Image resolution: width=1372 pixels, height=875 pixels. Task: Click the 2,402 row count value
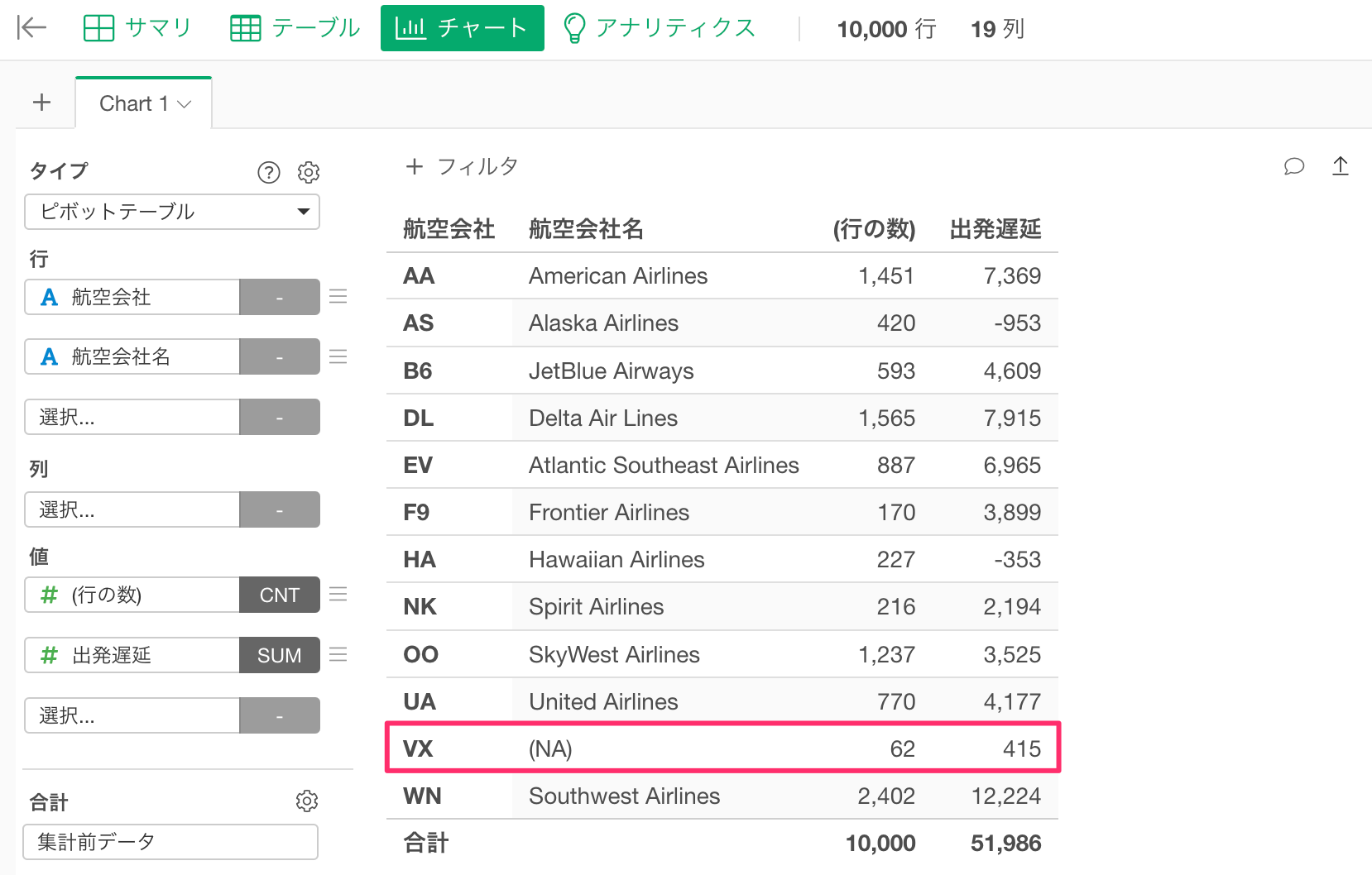(886, 796)
